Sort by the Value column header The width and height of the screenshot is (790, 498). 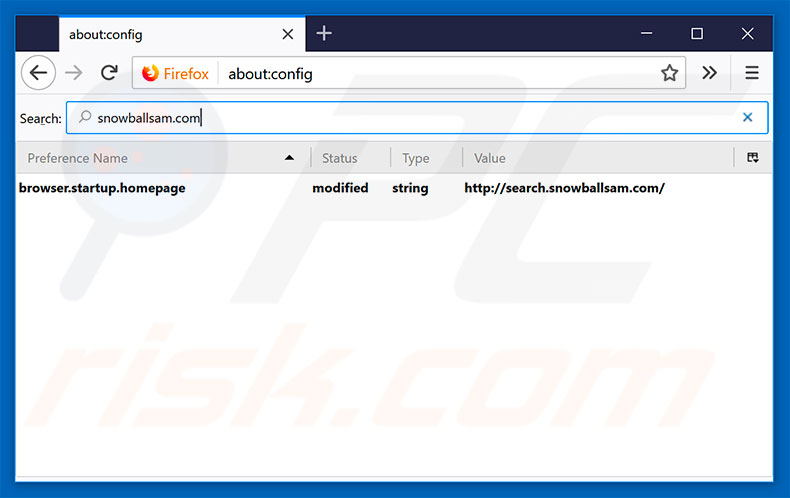(598, 158)
